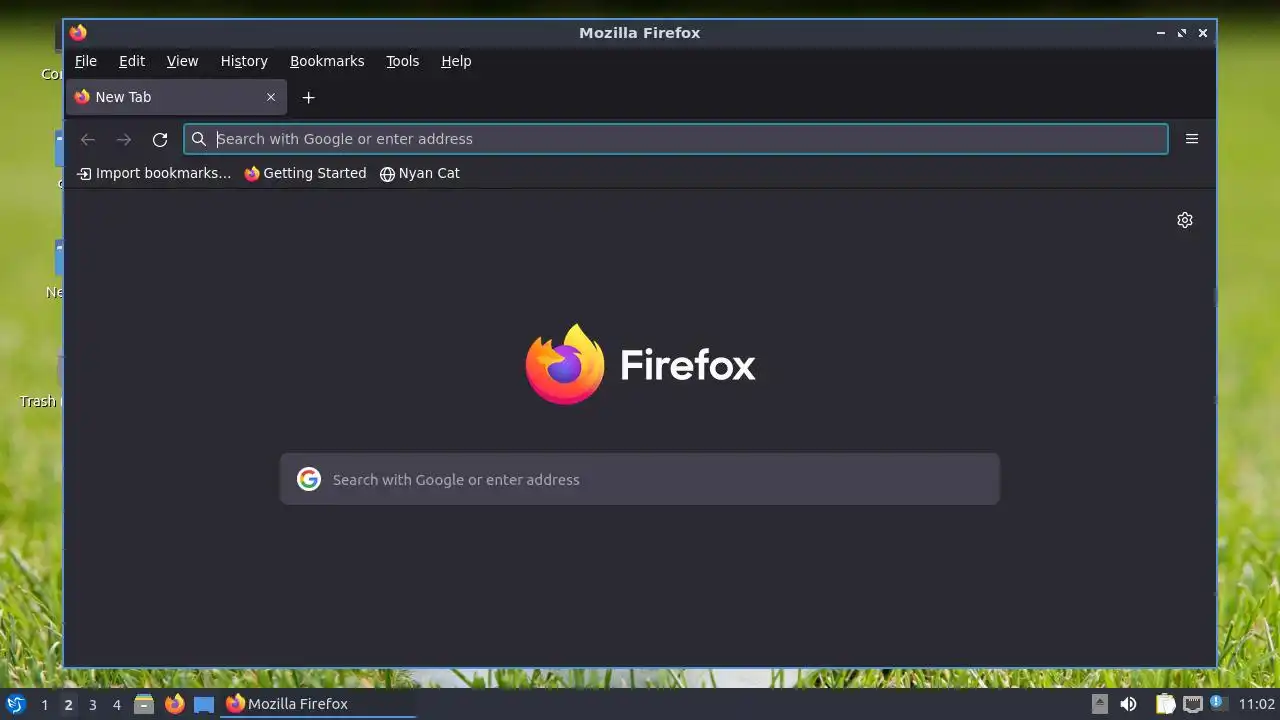This screenshot has width=1280, height=720.
Task: Open the Firefox launcher in the taskbar
Action: click(x=175, y=704)
